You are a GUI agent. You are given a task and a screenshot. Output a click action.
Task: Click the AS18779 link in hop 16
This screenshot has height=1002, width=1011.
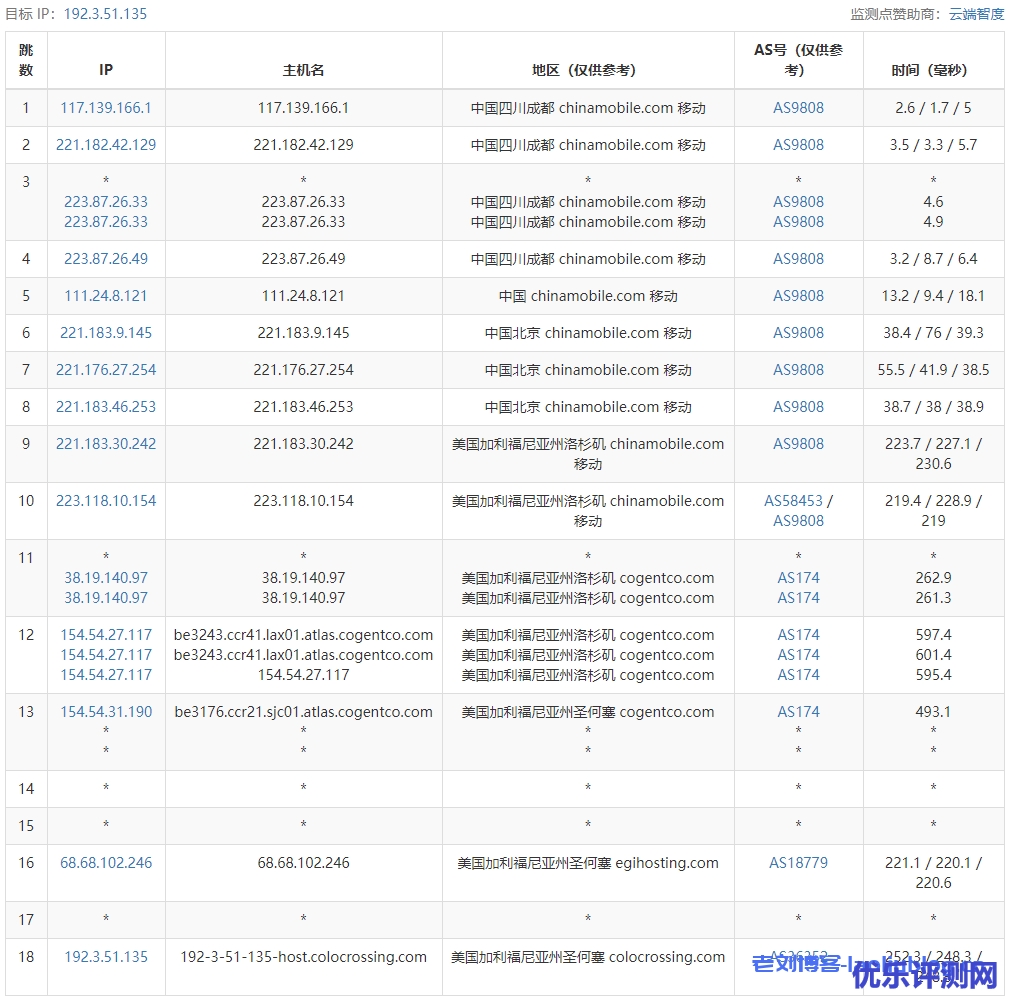point(798,863)
